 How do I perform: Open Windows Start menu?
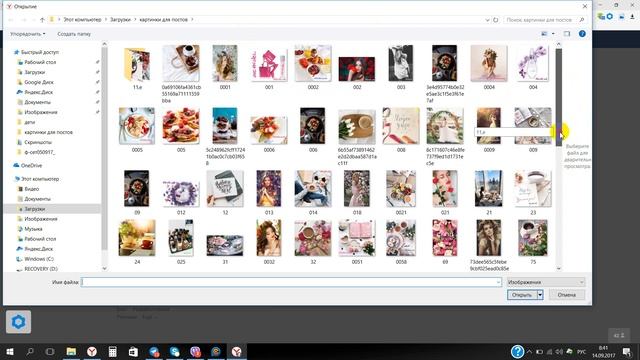(x=9, y=351)
